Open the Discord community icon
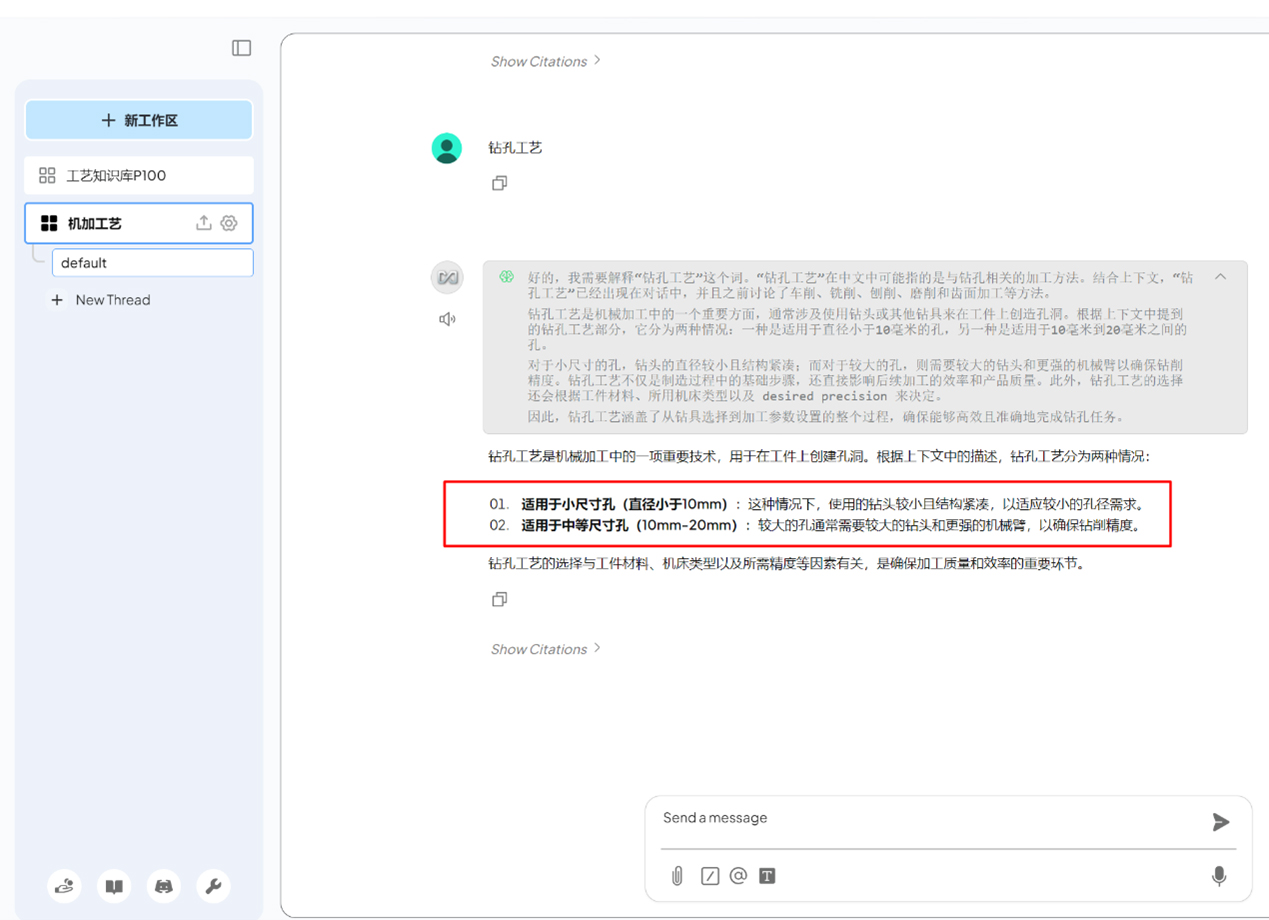 (x=164, y=886)
